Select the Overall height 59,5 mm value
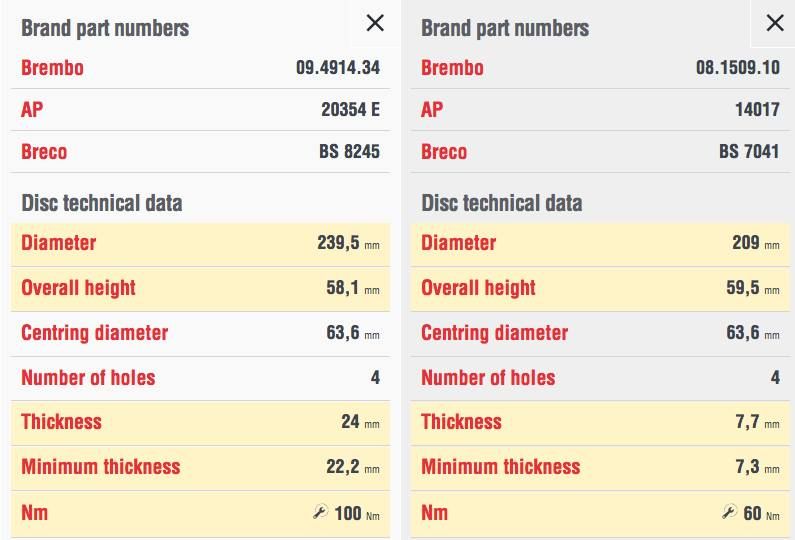Viewport: 795px width, 540px height. point(752,288)
